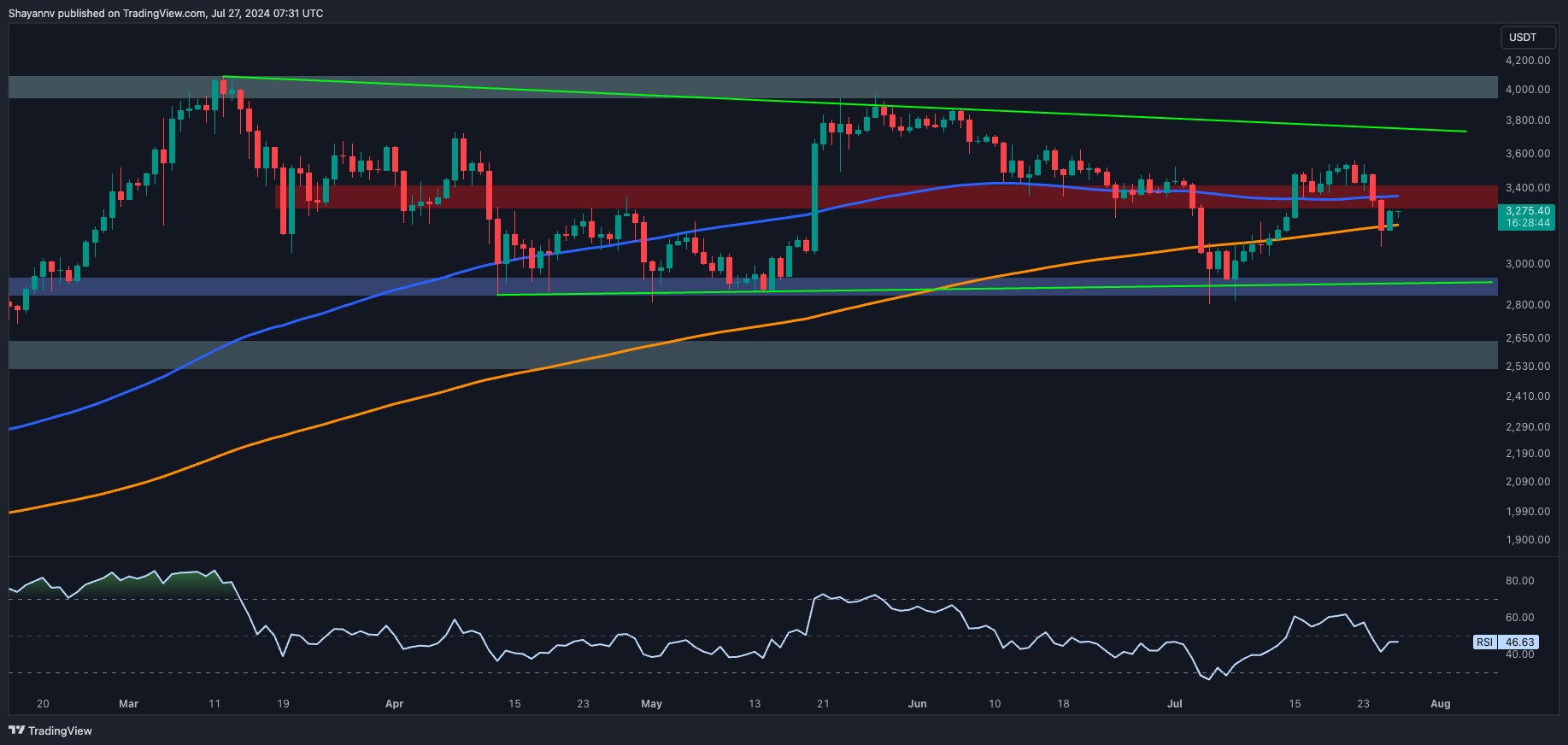Click the RSI 80.00 scale label
Image resolution: width=1568 pixels, height=745 pixels.
pos(1520,581)
